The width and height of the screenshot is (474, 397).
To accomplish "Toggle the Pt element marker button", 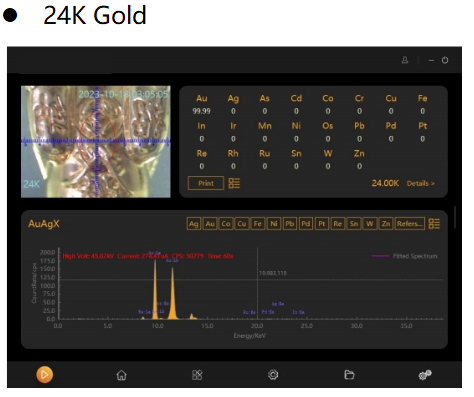I will coord(322,224).
